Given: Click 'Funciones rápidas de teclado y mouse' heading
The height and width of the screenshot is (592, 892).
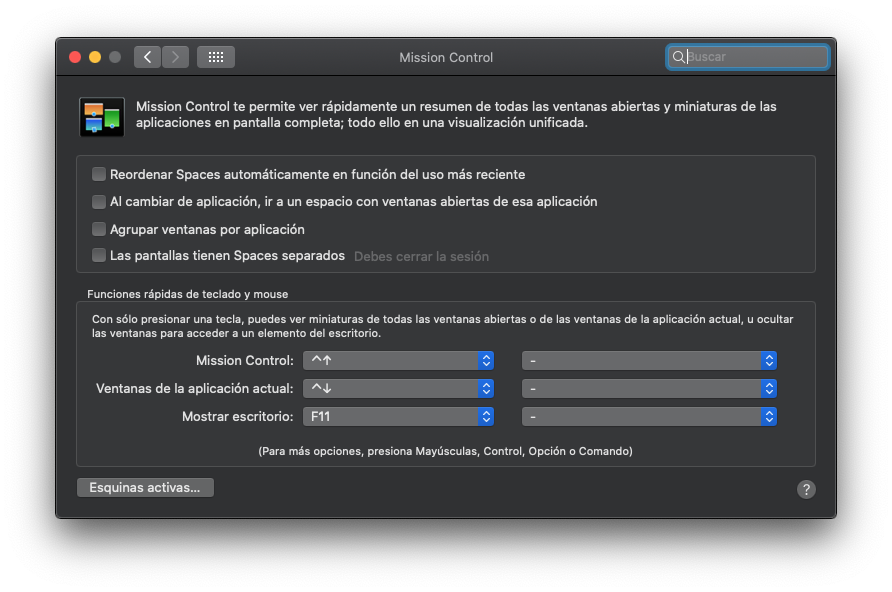Looking at the screenshot, I should click(x=188, y=294).
